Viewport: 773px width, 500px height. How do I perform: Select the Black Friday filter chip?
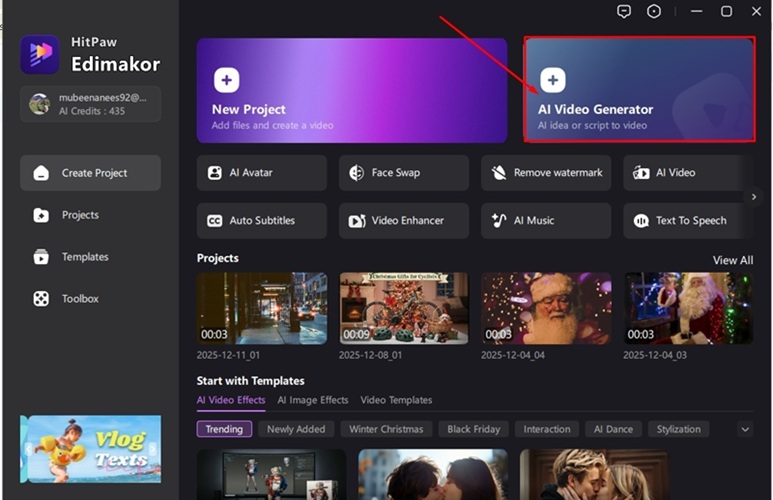[474, 429]
